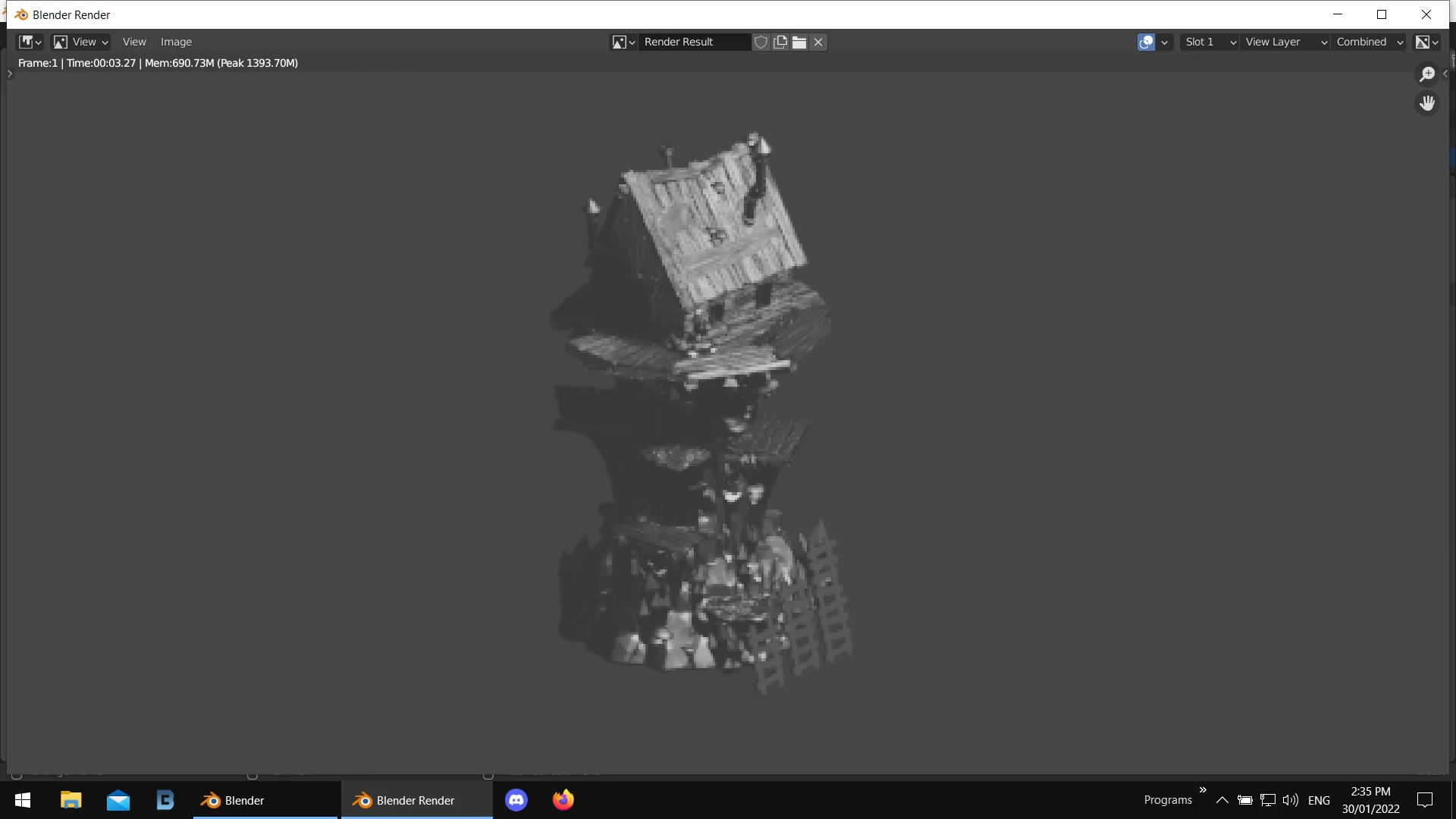The width and height of the screenshot is (1456, 819).
Task: Open the editor type selector
Action: tap(30, 42)
